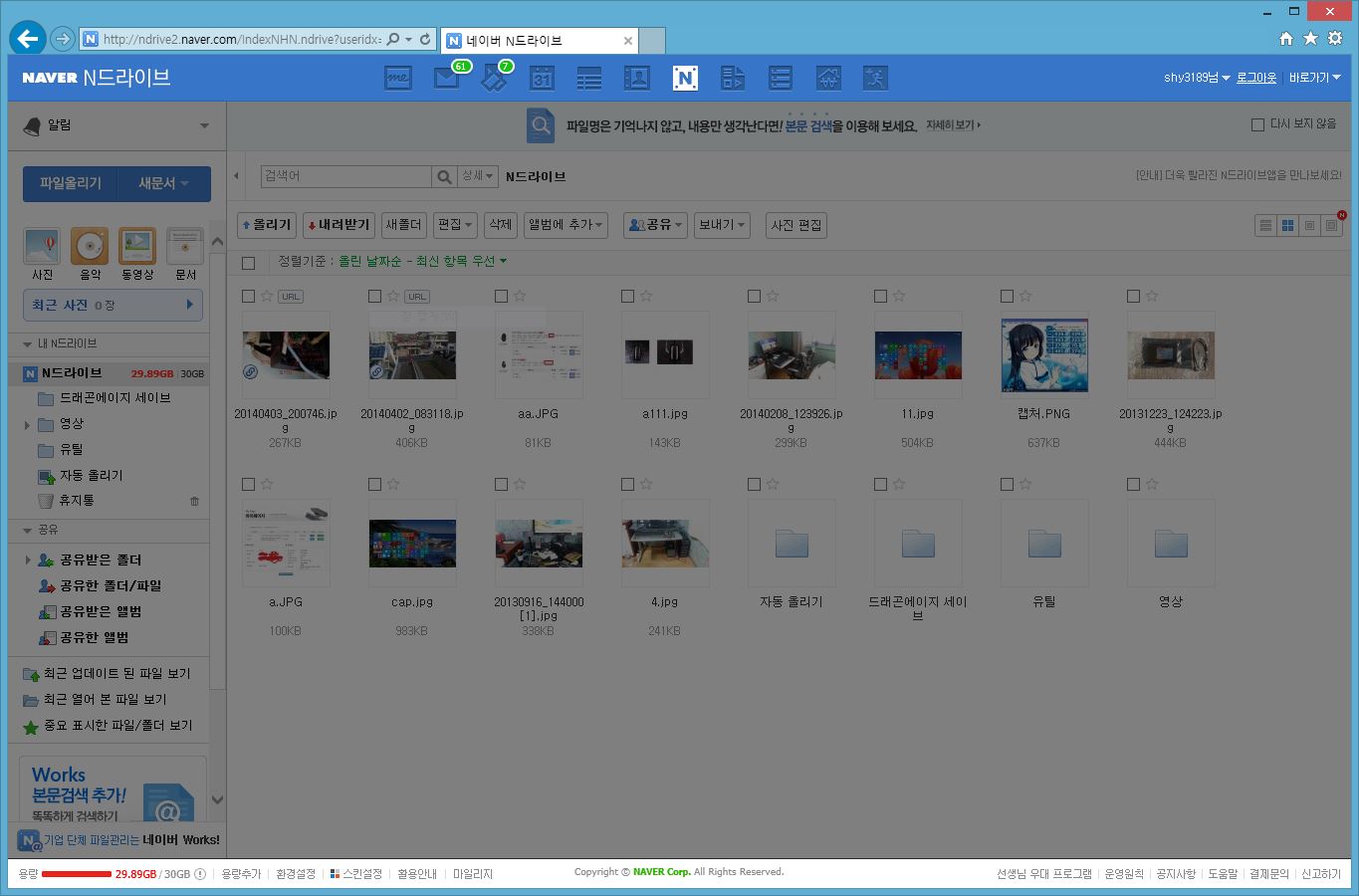Click the search magnifier button
The image size is (1359, 896).
(x=444, y=176)
